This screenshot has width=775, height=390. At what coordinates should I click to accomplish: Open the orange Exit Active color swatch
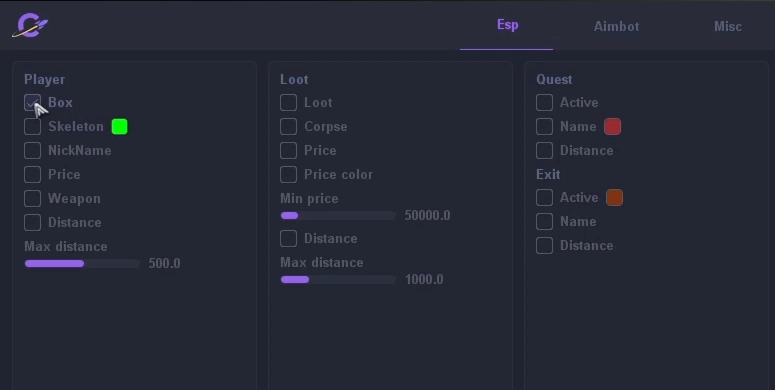(x=614, y=198)
